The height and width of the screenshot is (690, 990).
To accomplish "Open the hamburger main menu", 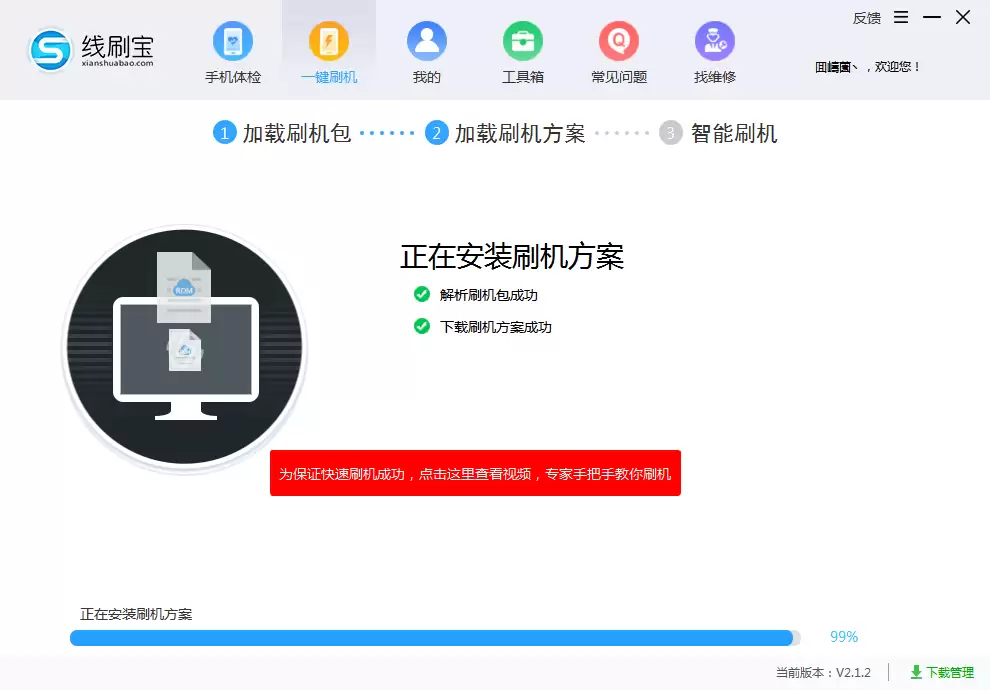I will tap(901, 17).
